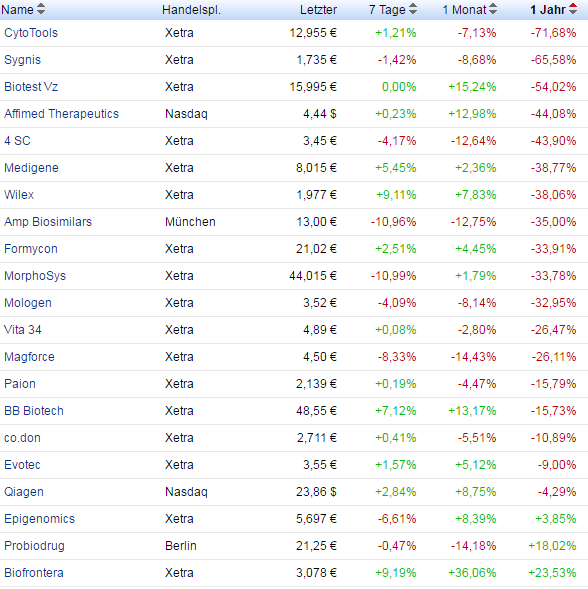Open the CytoTools stock link

[x=31, y=33]
